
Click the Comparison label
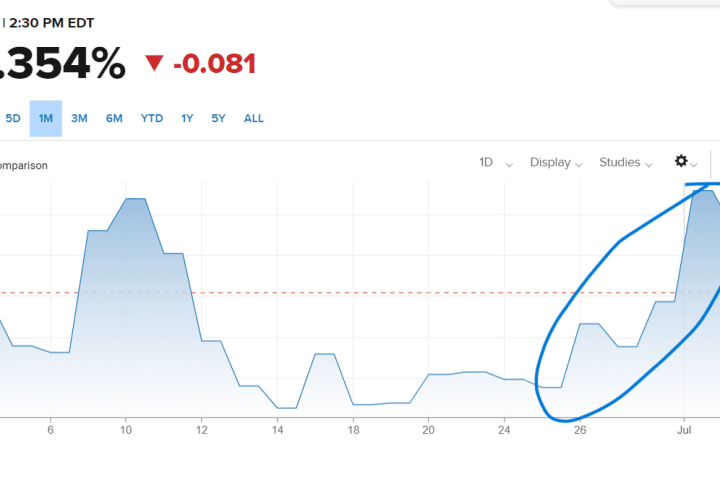pos(22,166)
